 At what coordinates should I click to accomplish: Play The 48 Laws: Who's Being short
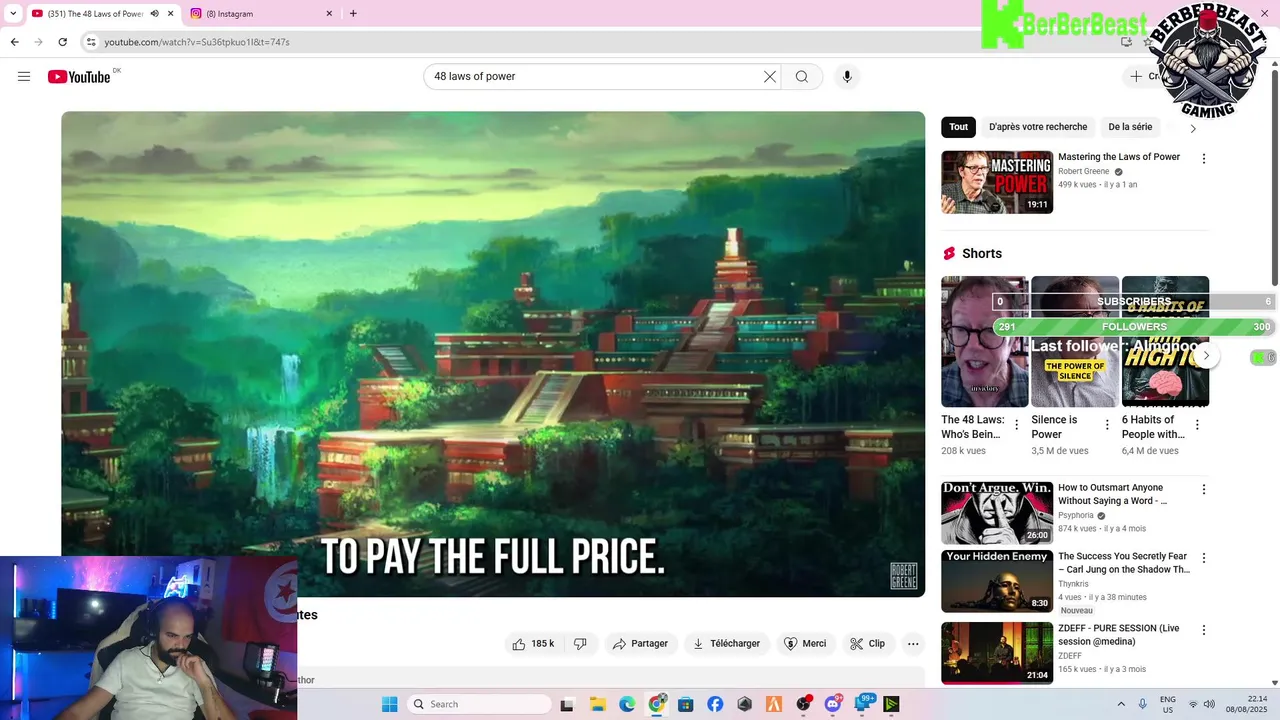pos(984,342)
